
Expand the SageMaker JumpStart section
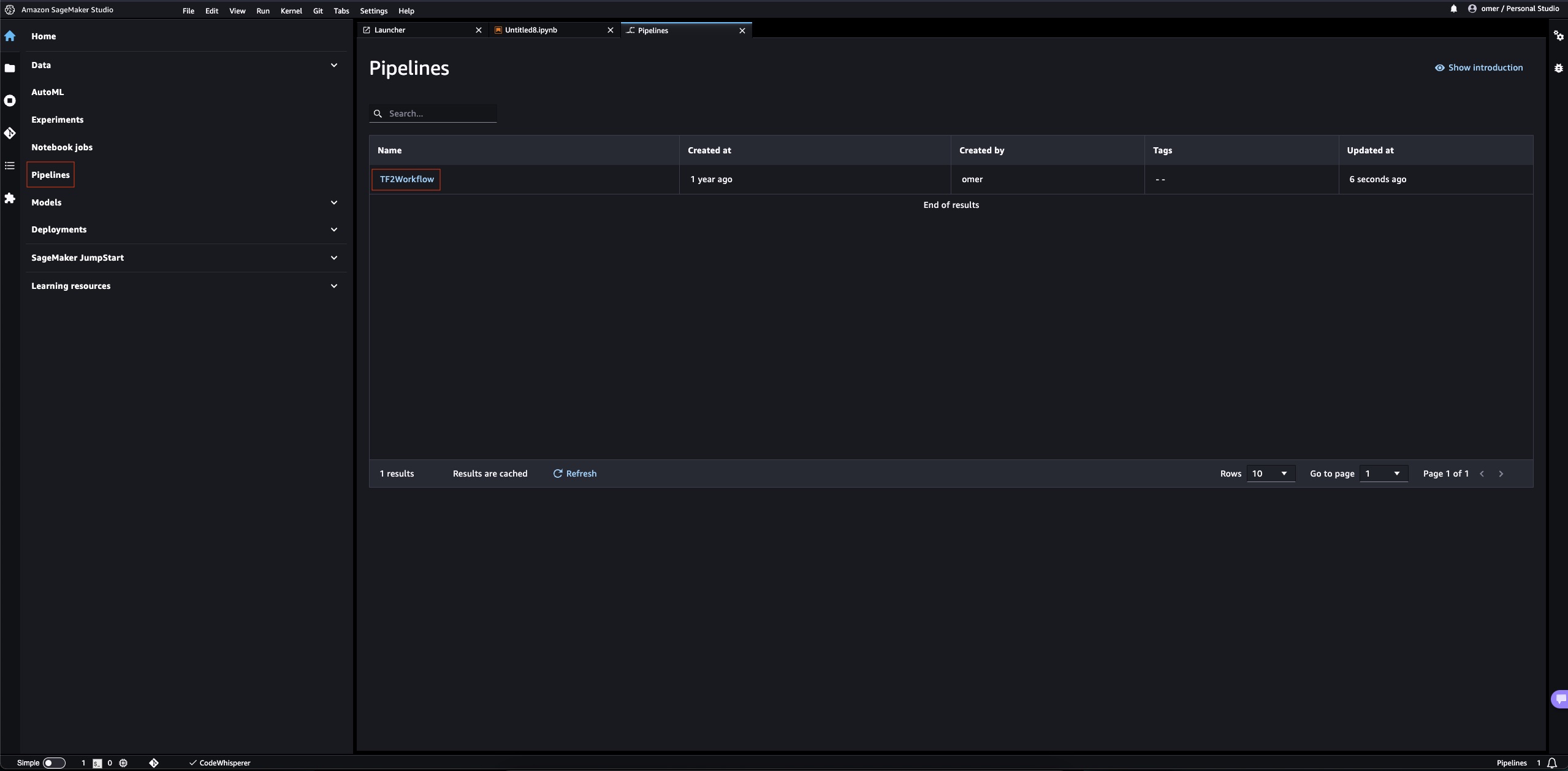click(334, 258)
